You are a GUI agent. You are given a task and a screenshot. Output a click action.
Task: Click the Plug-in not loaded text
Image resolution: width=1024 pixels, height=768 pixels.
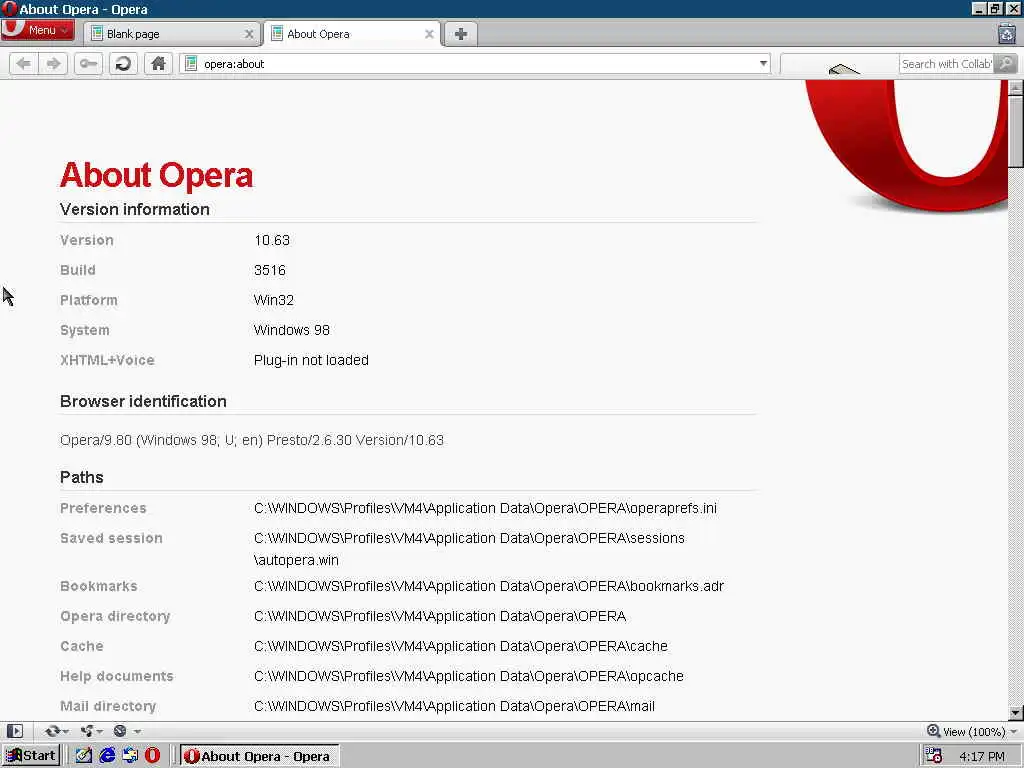point(311,360)
